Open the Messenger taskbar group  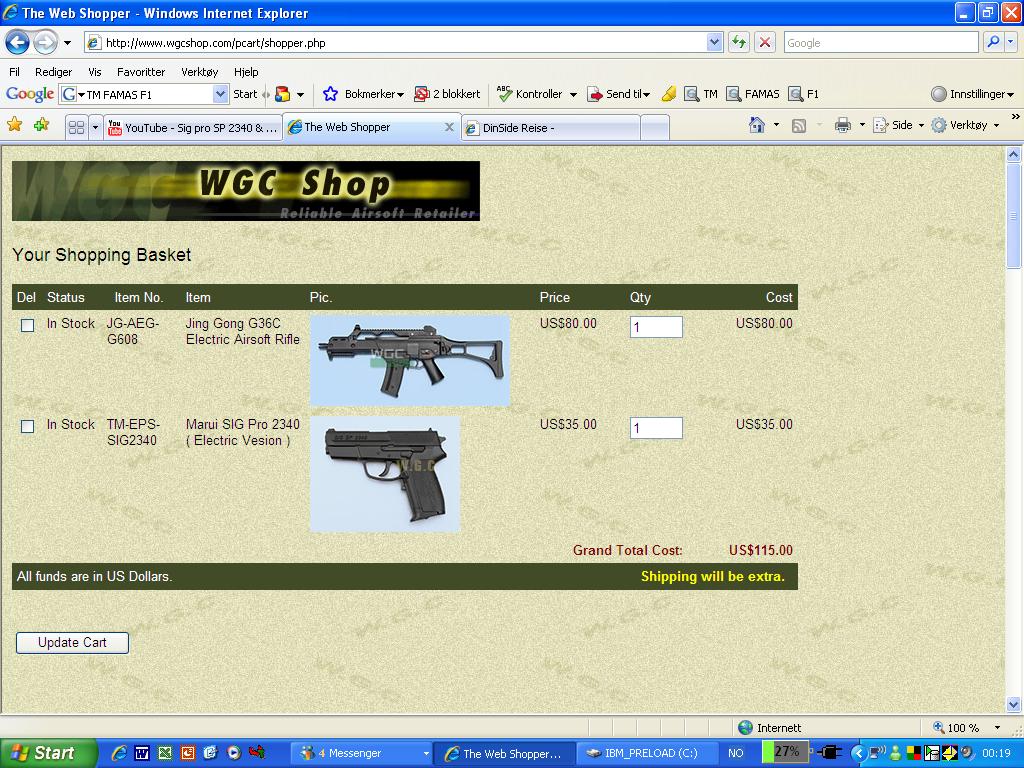tap(360, 753)
